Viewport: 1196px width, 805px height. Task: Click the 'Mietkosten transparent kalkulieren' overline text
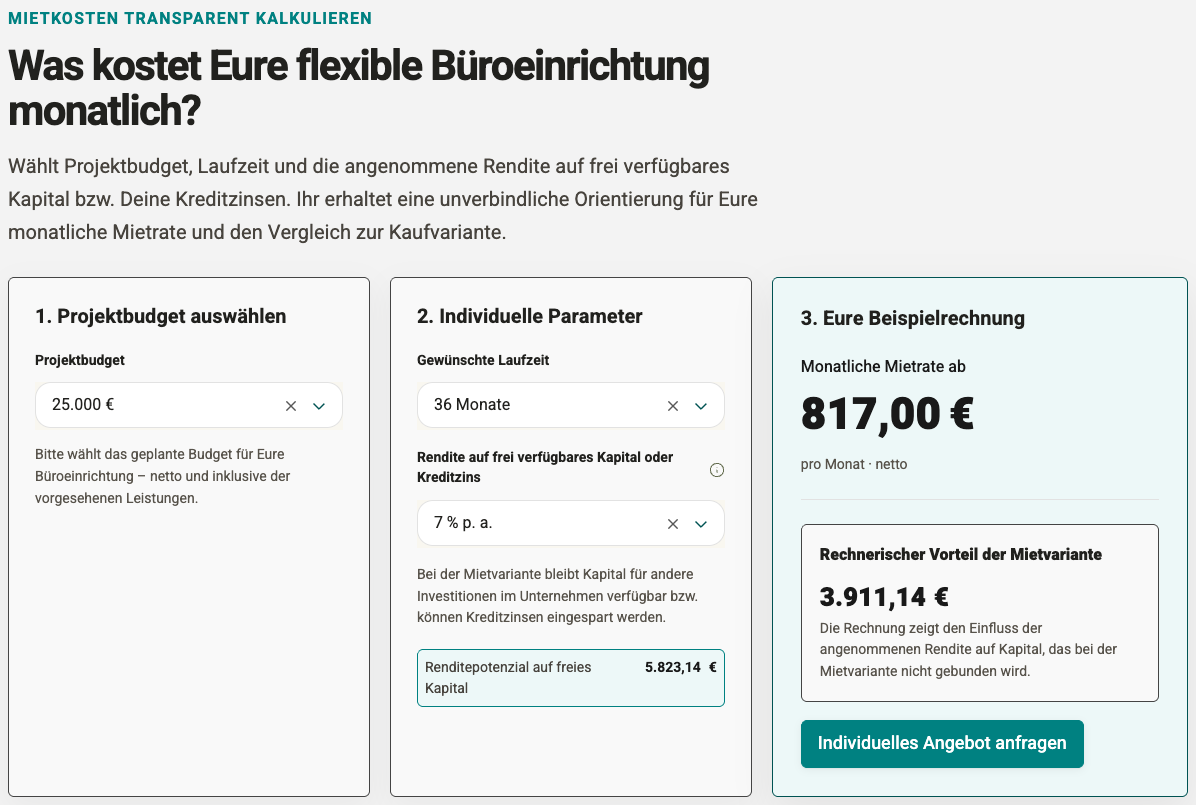point(190,18)
